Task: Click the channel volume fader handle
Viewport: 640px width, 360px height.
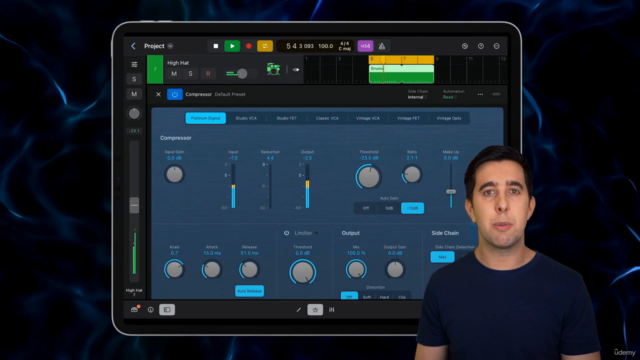Action: pyautogui.click(x=134, y=205)
